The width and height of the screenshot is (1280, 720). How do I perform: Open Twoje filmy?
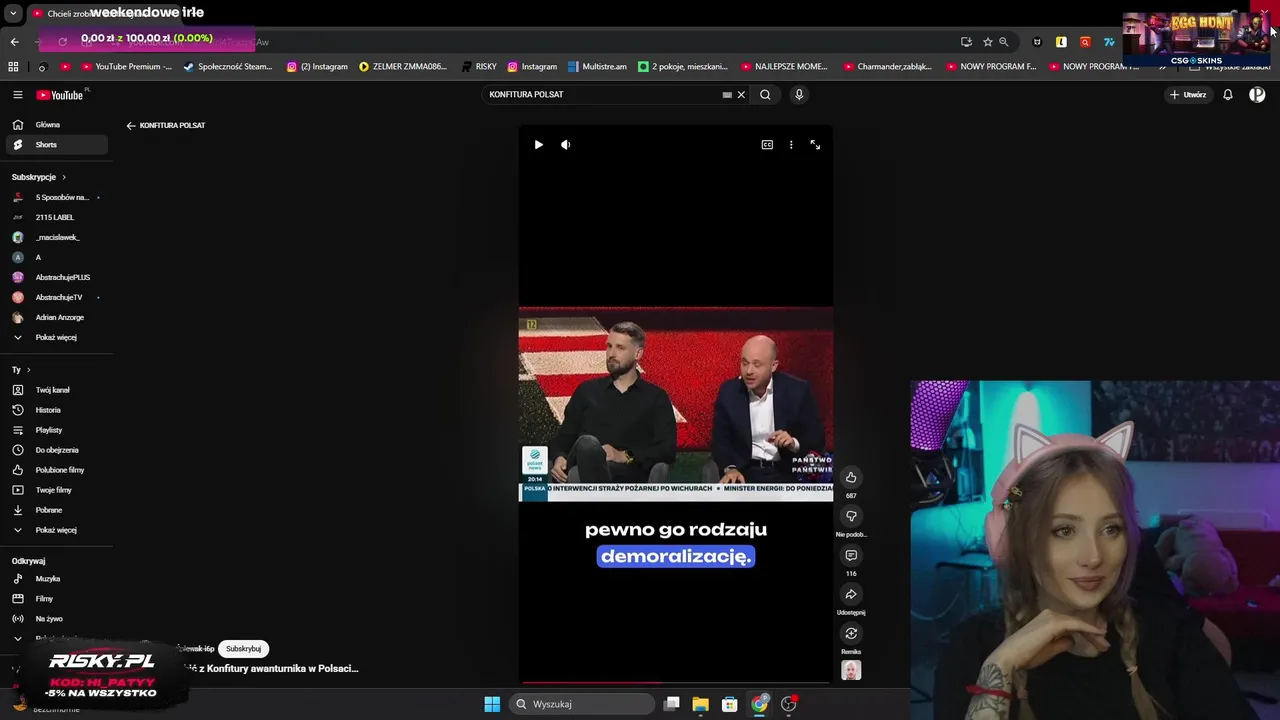pyautogui.click(x=57, y=490)
